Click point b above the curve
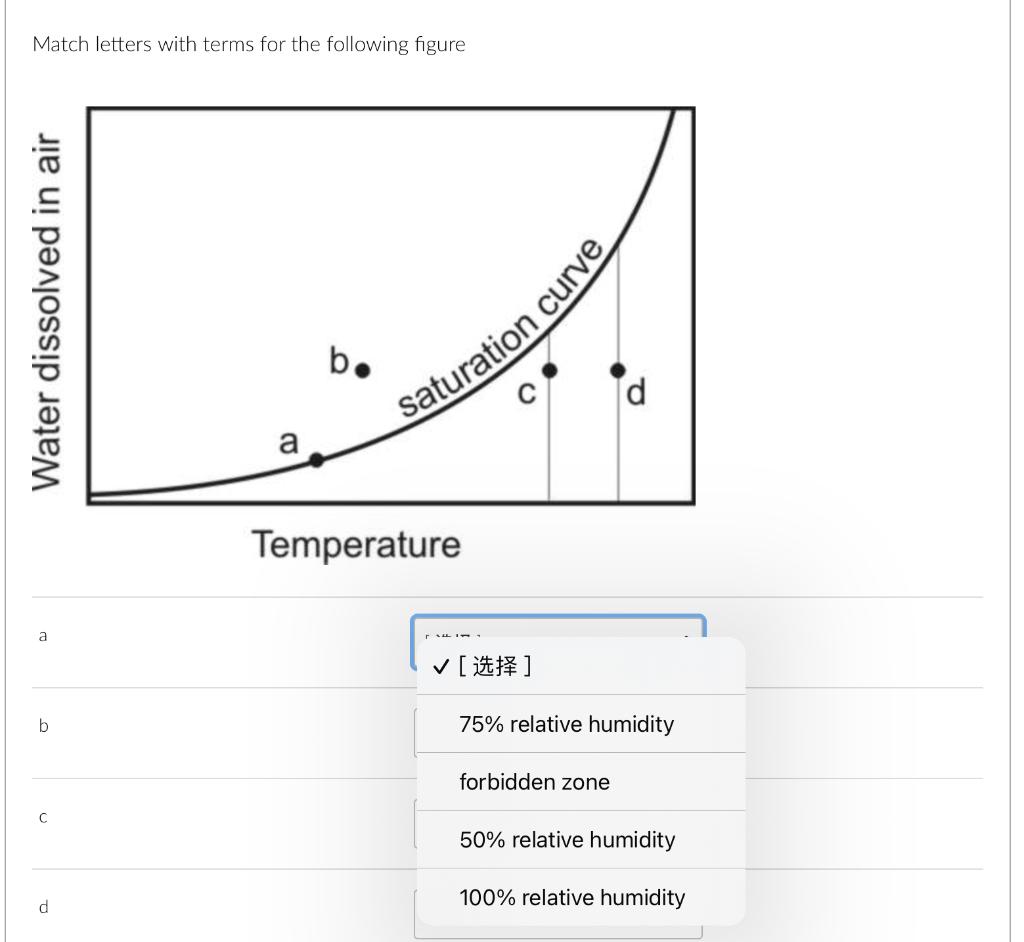This screenshot has height=942, width=1024. click(x=362, y=370)
